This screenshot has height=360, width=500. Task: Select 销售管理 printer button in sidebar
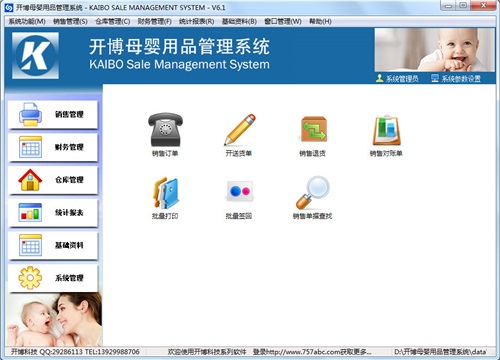coord(53,115)
